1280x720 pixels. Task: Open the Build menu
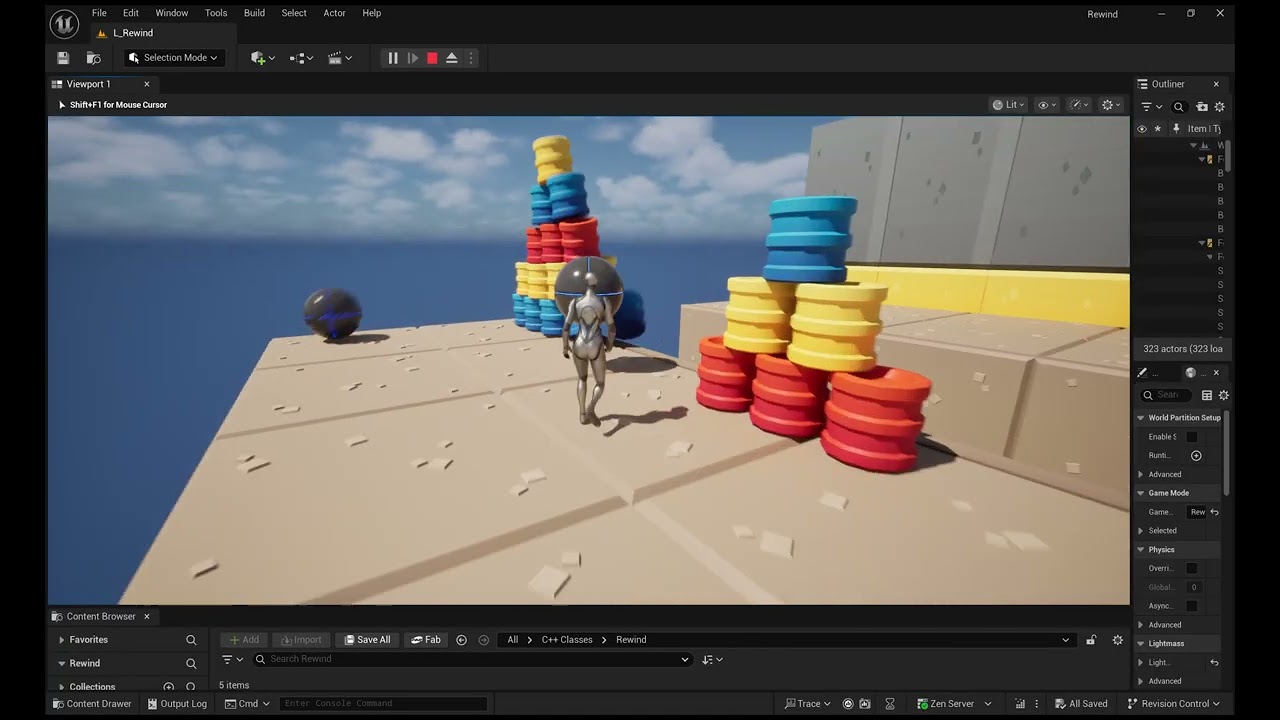click(x=254, y=13)
